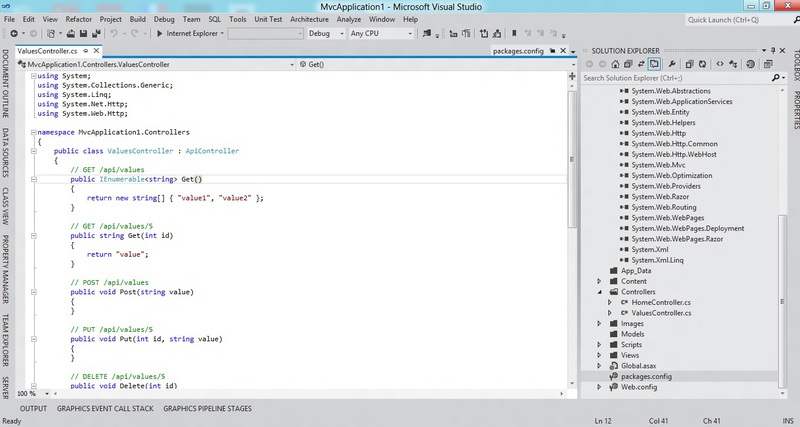Close the ValuesController.cs tab with its X
Screen dimensions: 800x427
(x=96, y=51)
